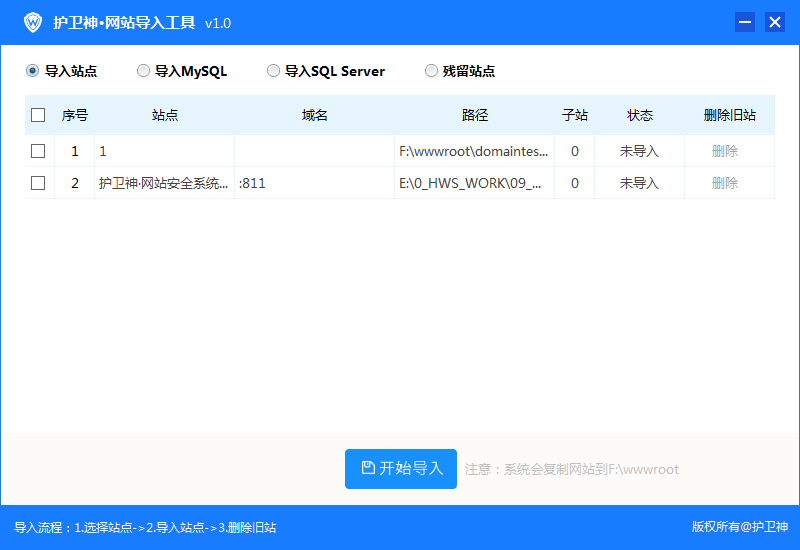This screenshot has height=550, width=800.
Task: Click the 域名 column header
Action: [314, 115]
